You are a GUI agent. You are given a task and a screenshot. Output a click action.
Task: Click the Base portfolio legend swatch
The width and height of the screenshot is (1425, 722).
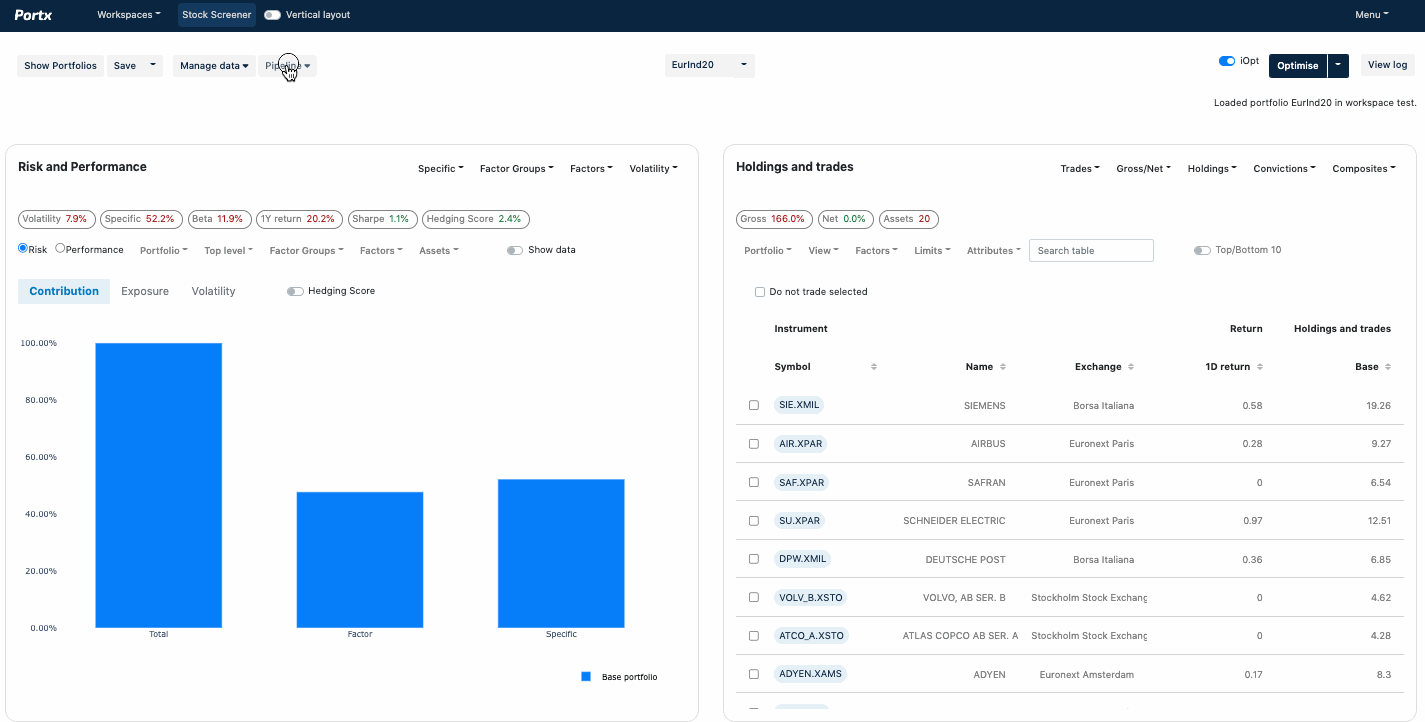point(585,677)
